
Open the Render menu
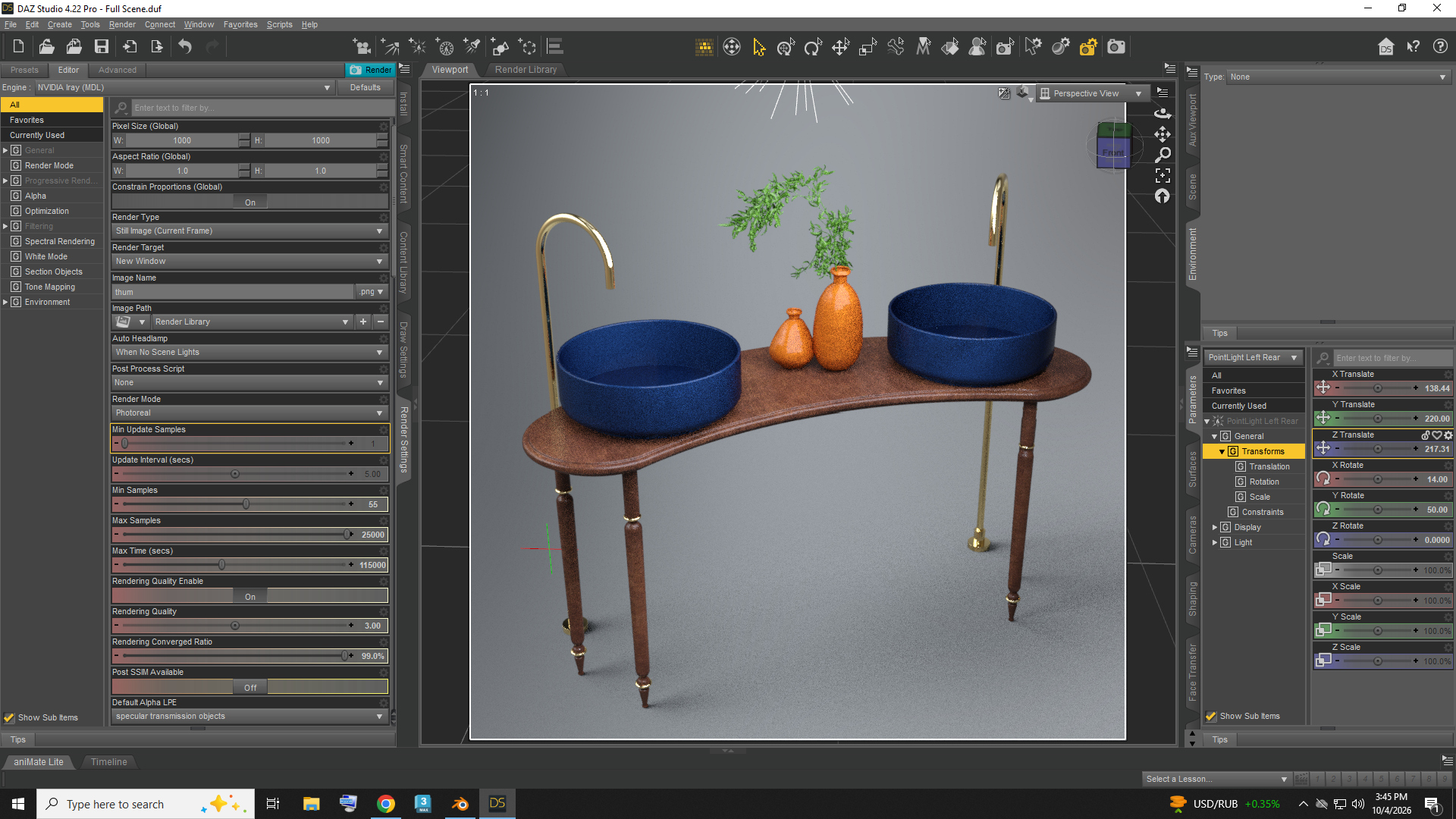click(x=121, y=24)
